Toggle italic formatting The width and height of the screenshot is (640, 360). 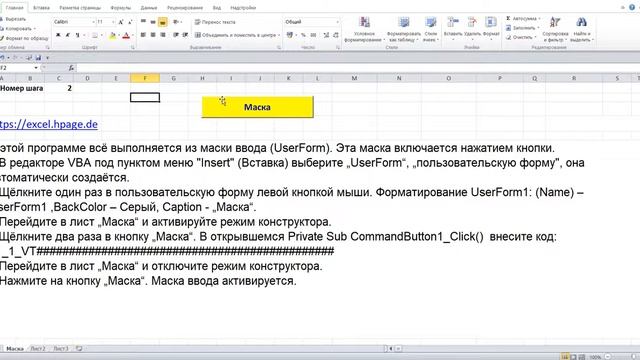(68, 36)
